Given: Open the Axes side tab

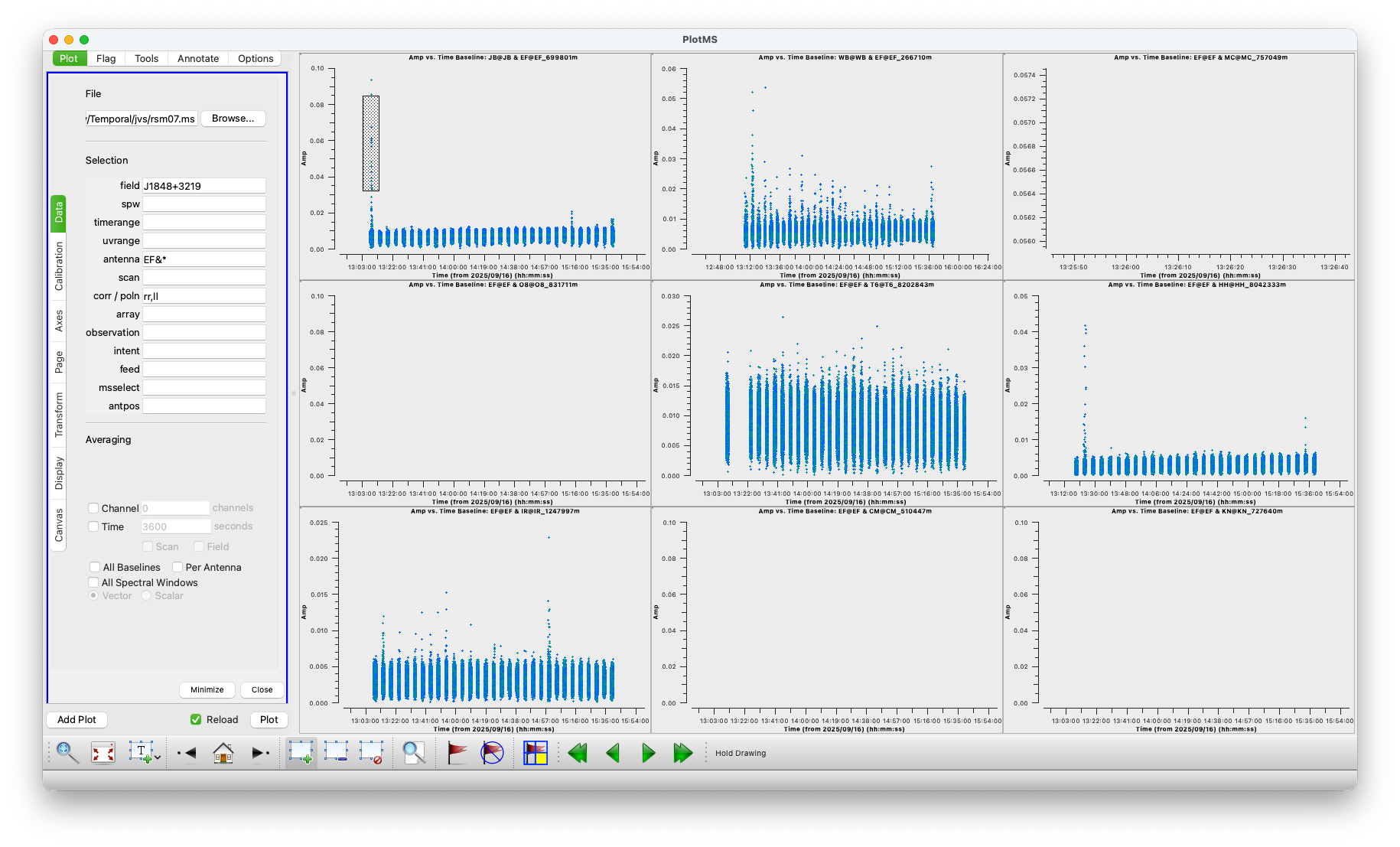Looking at the screenshot, I should tap(59, 321).
